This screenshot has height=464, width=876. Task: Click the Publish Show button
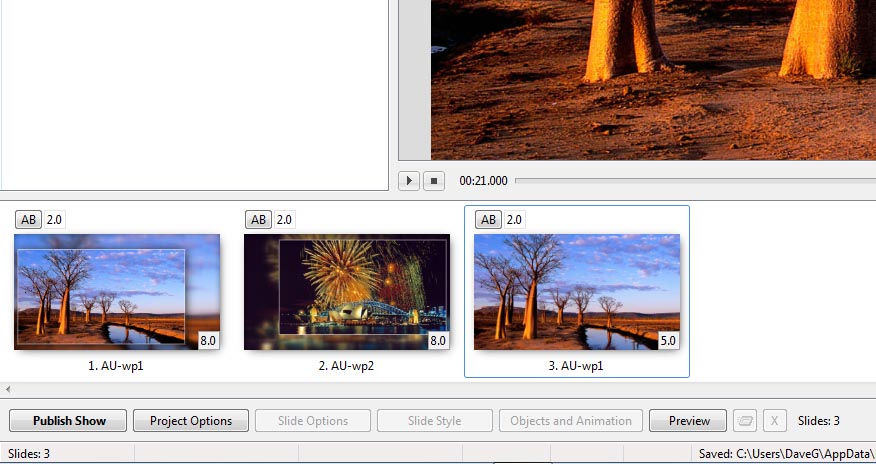[x=68, y=420]
